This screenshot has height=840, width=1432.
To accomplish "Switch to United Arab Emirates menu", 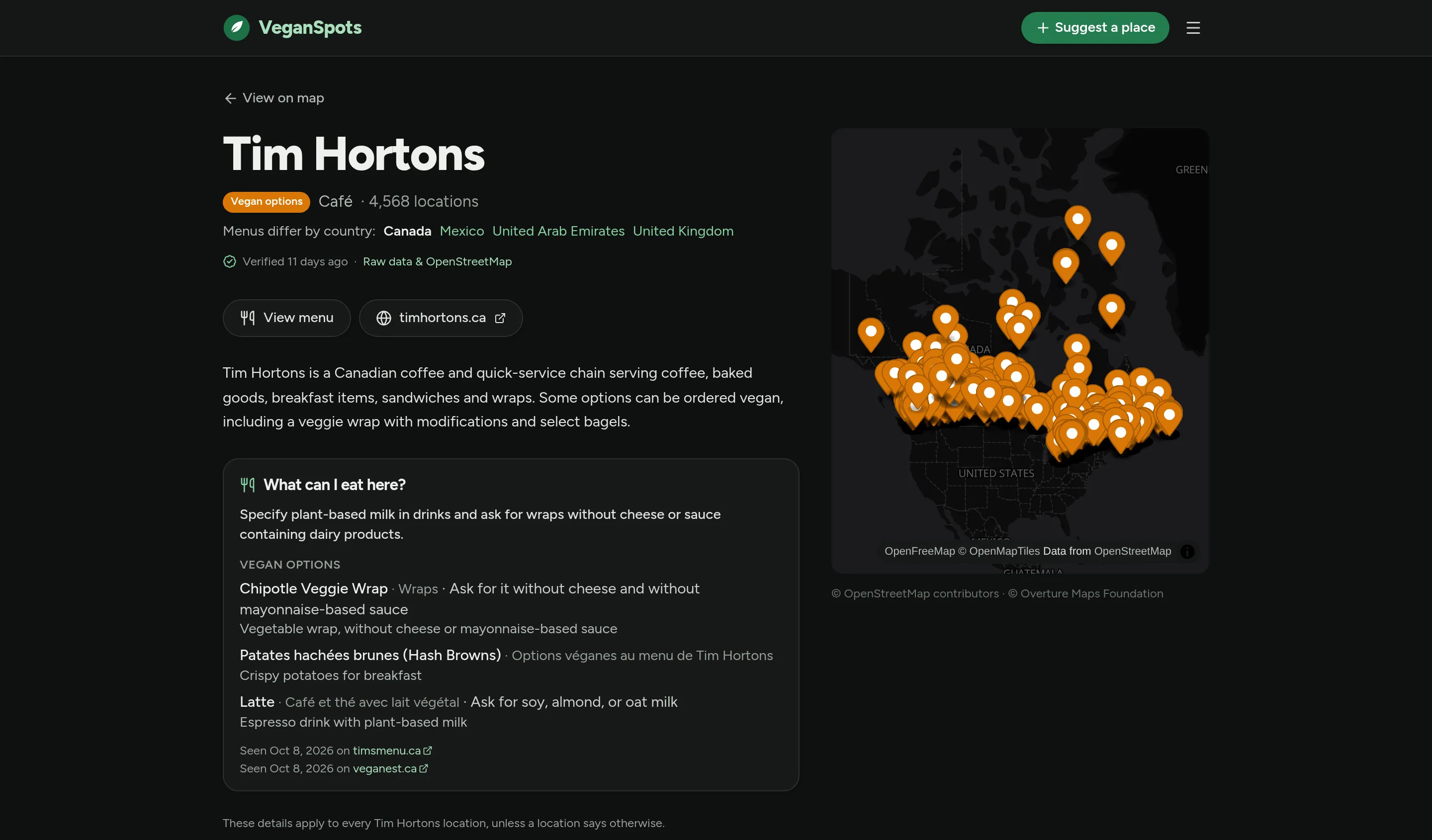I will [x=558, y=231].
